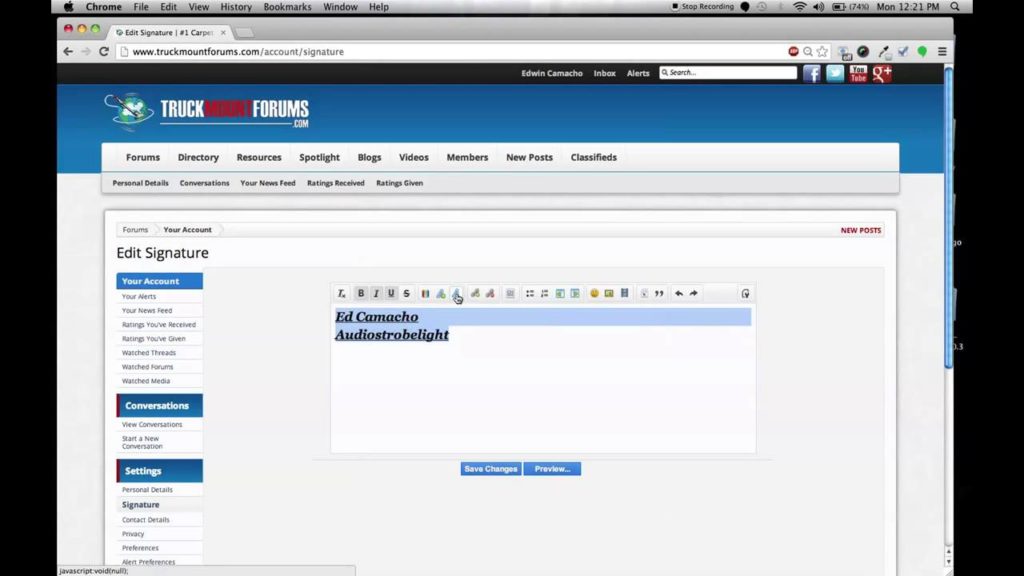Open the Members navigation tab
This screenshot has width=1024, height=576.
(467, 157)
